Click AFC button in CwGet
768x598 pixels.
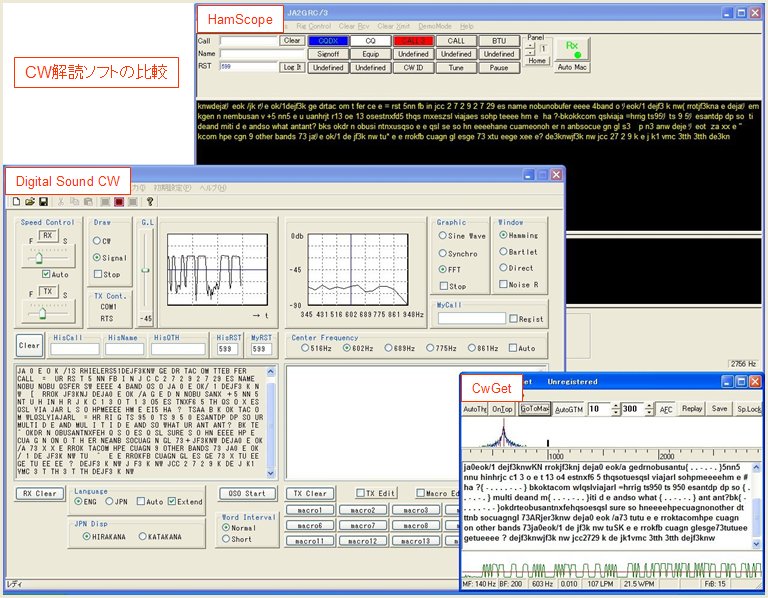666,409
